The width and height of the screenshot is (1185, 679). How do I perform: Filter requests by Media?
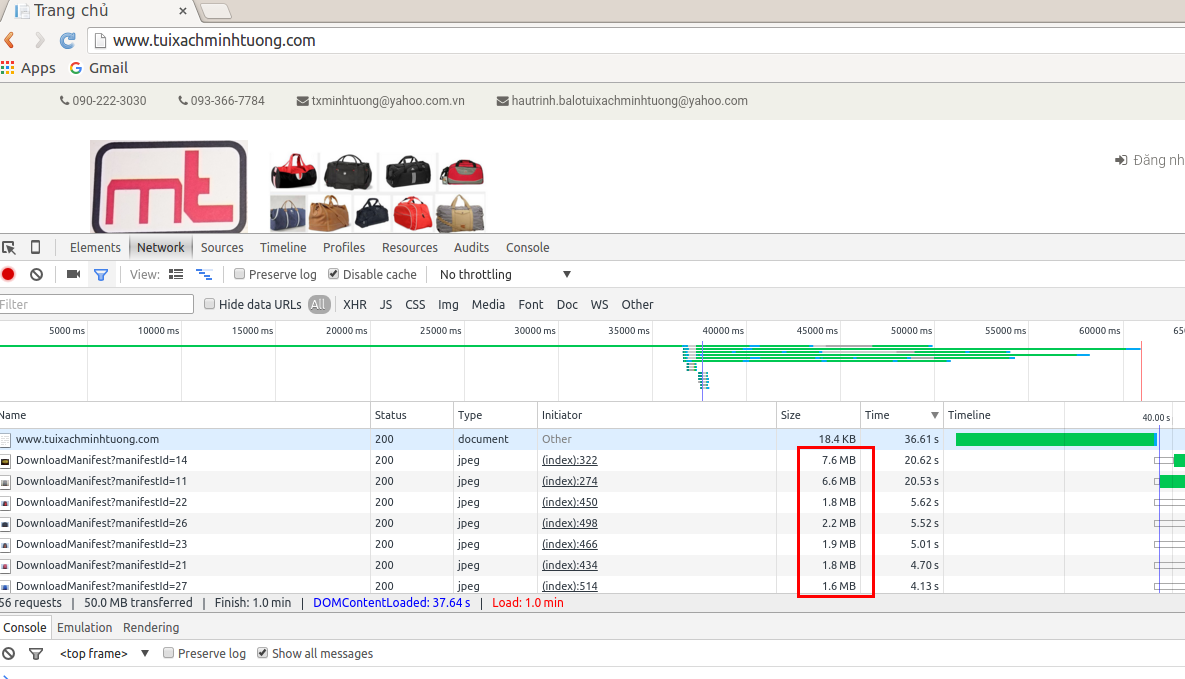(488, 305)
